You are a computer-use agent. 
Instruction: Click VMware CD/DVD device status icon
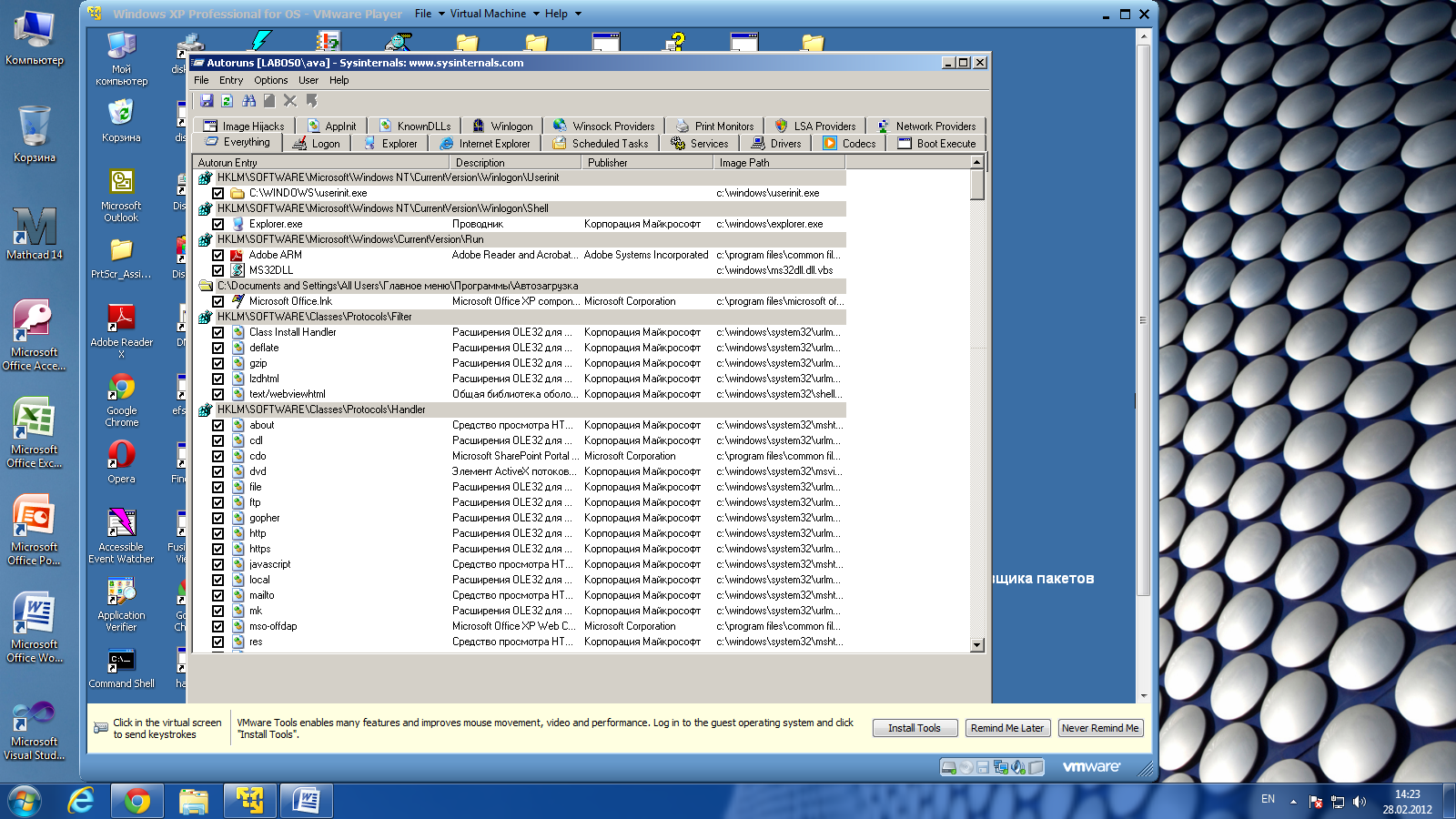(966, 767)
